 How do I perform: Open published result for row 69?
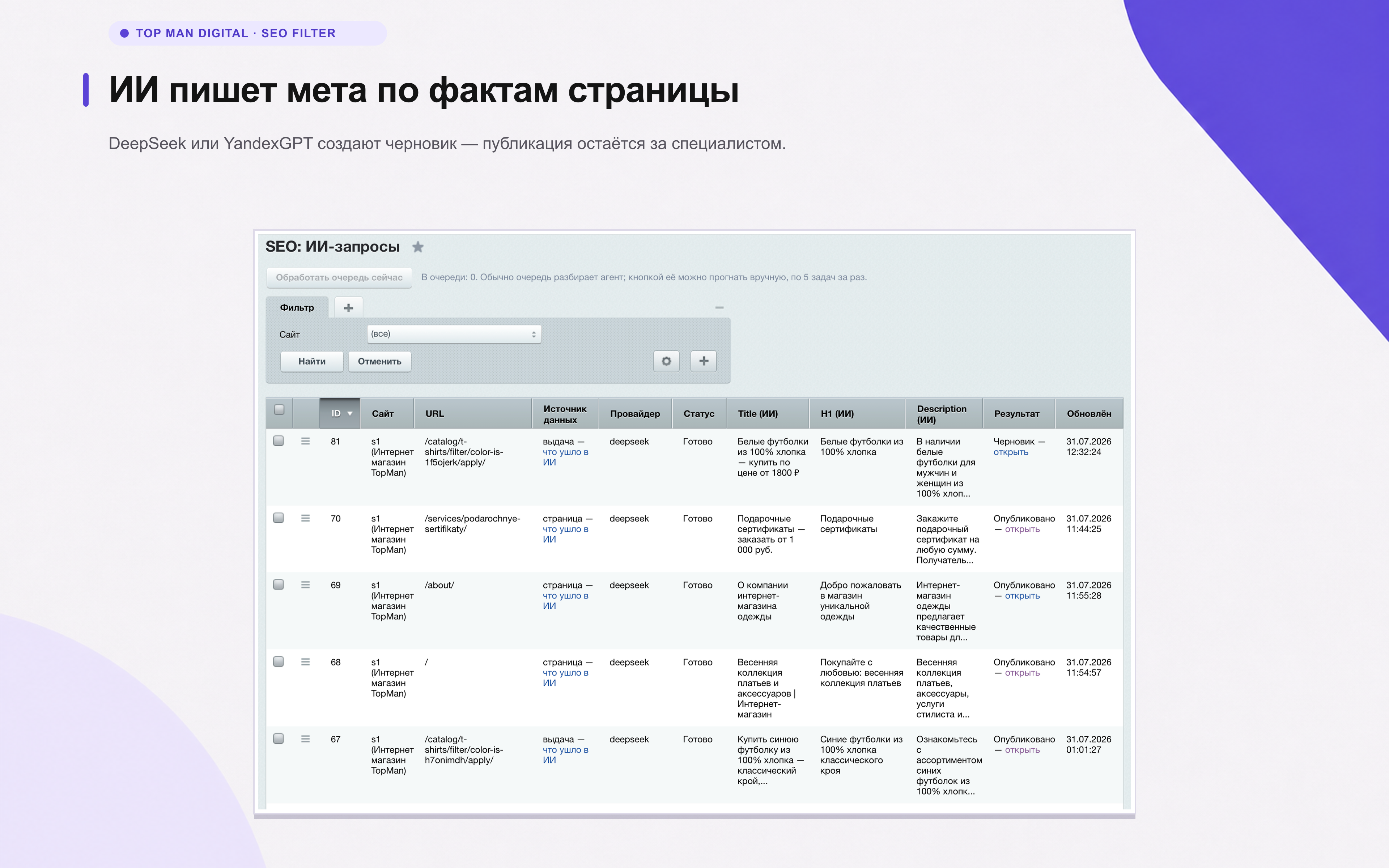[x=1022, y=596]
